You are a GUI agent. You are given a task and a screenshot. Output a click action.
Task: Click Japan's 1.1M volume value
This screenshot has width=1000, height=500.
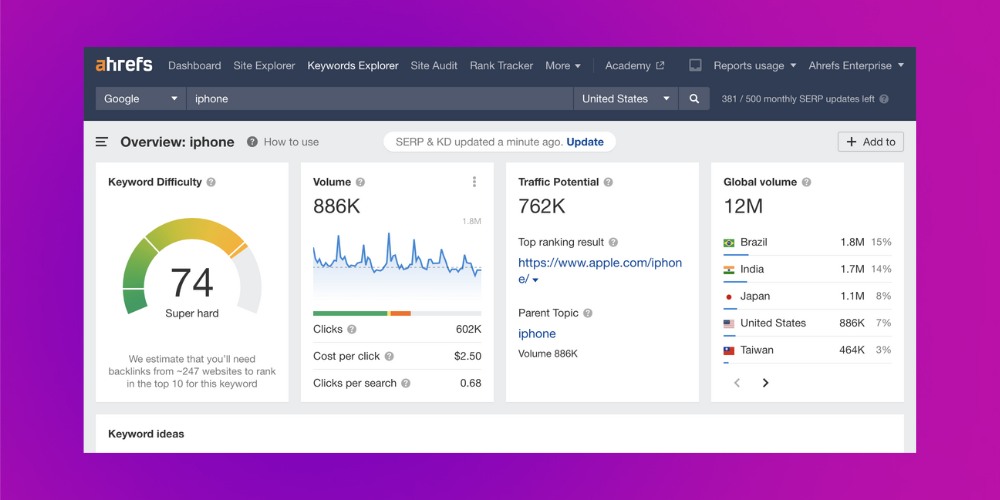point(852,296)
